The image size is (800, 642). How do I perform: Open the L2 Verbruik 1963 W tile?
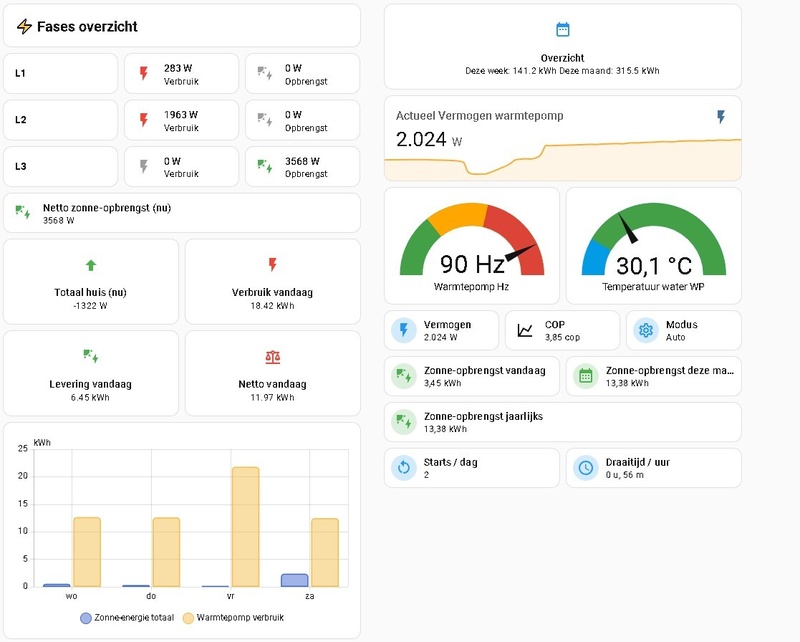coord(181,120)
